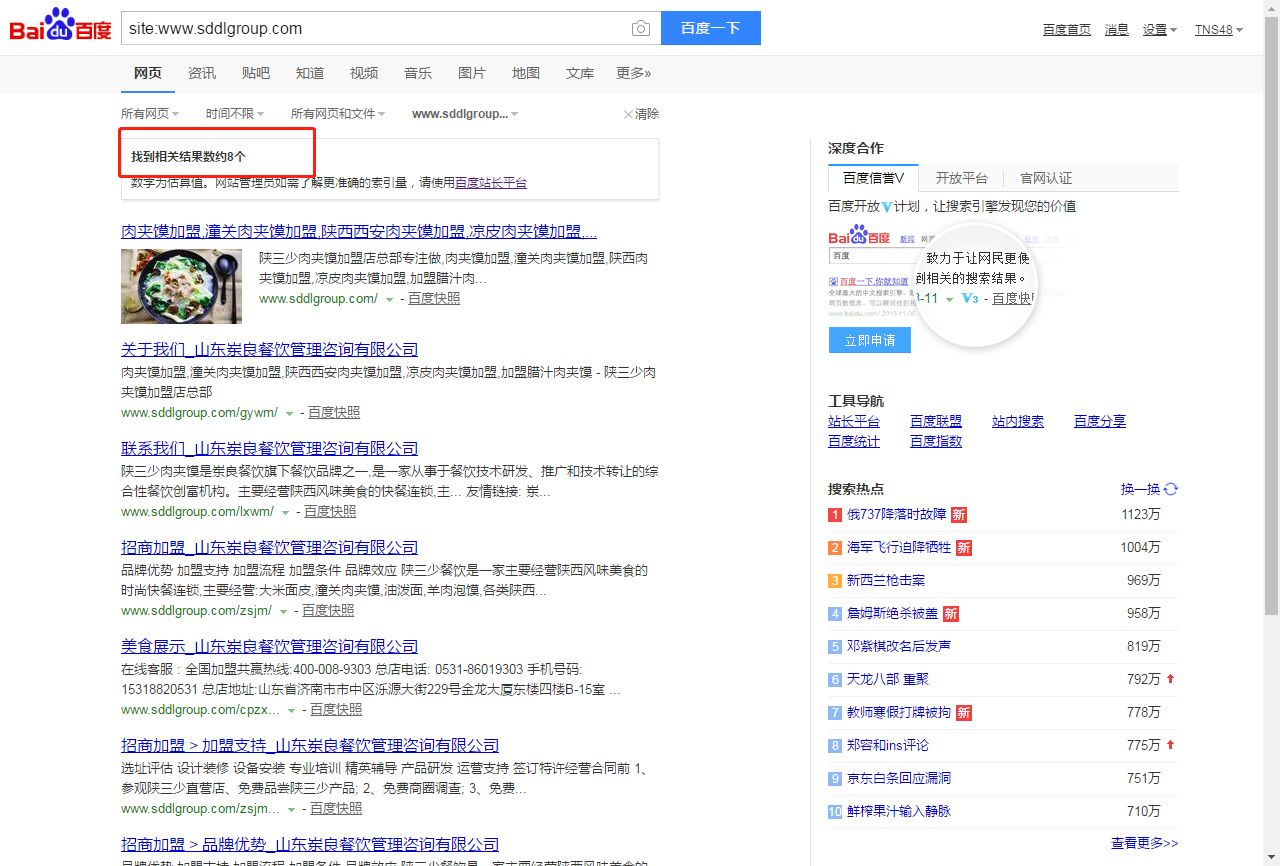Image resolution: width=1280 pixels, height=866 pixels.
Task: Click green arrow after www.sddlgroup.com/ URL
Action: click(x=389, y=299)
